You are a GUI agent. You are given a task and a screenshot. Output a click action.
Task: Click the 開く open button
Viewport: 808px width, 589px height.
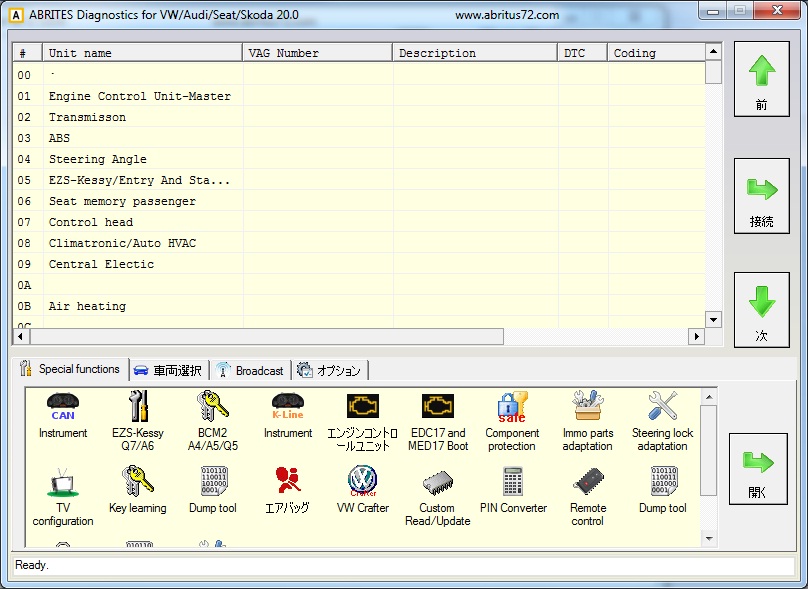click(758, 469)
